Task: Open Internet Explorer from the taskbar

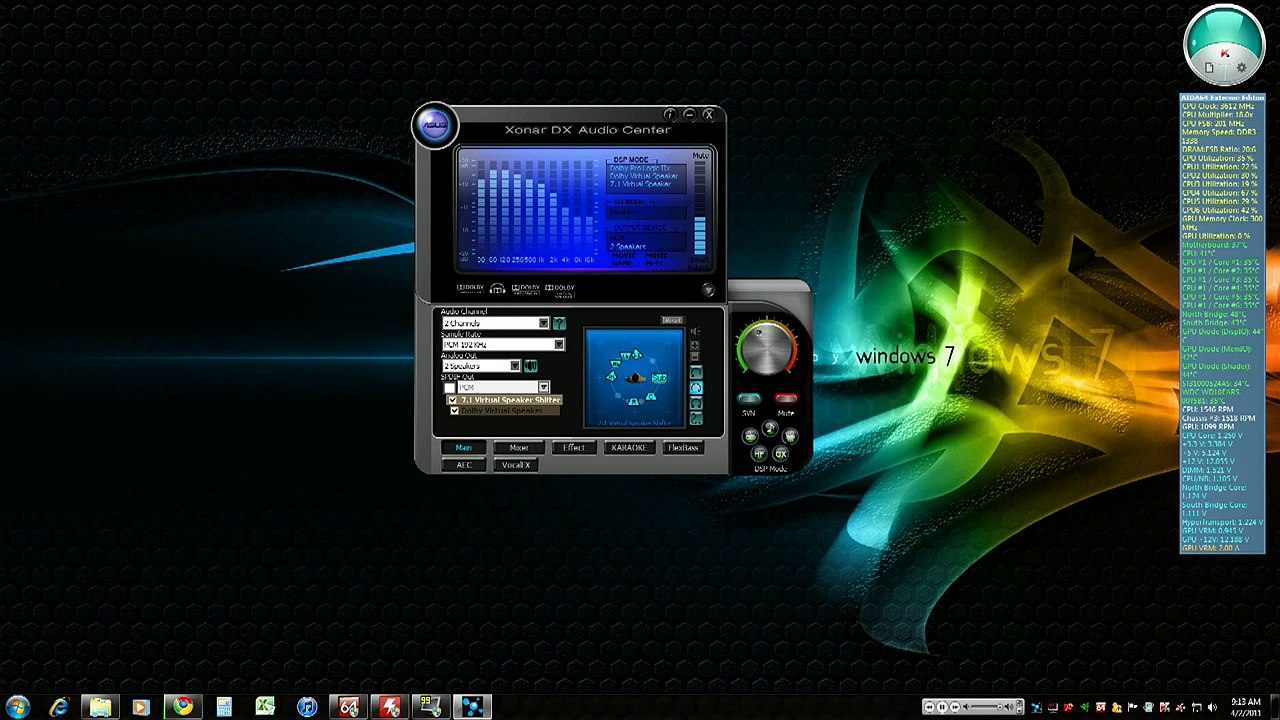Action: click(x=59, y=708)
